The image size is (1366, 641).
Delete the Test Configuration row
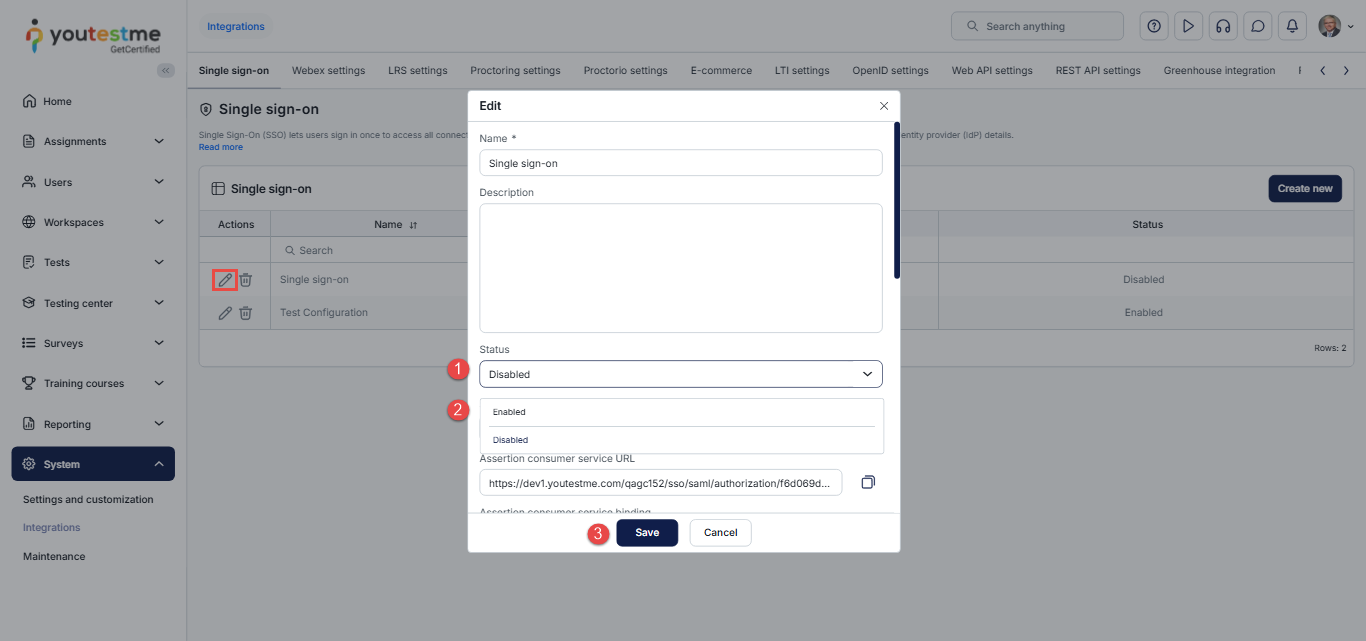246,313
